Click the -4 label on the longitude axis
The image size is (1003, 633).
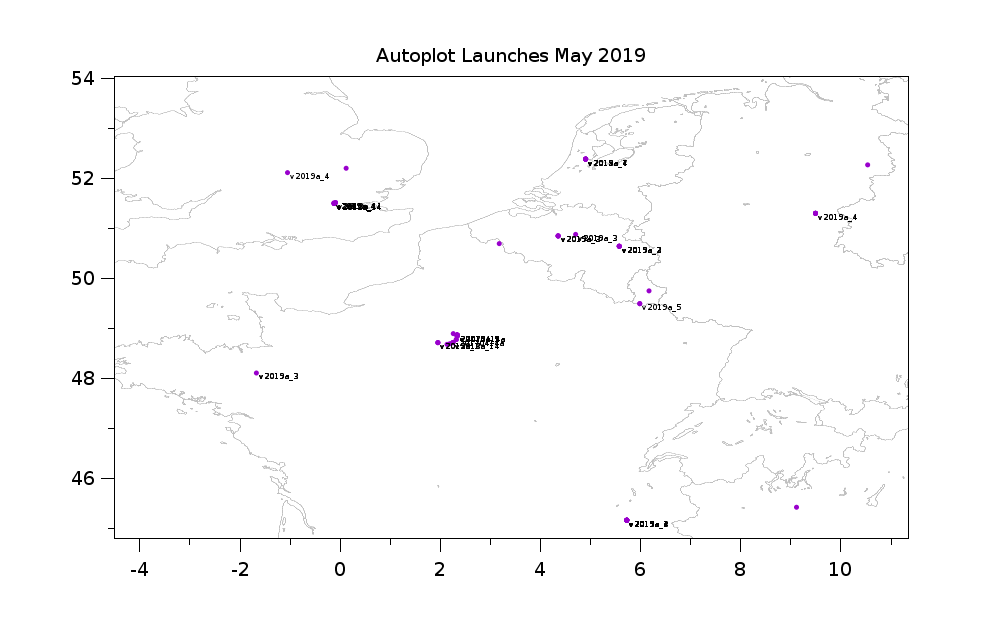139,569
